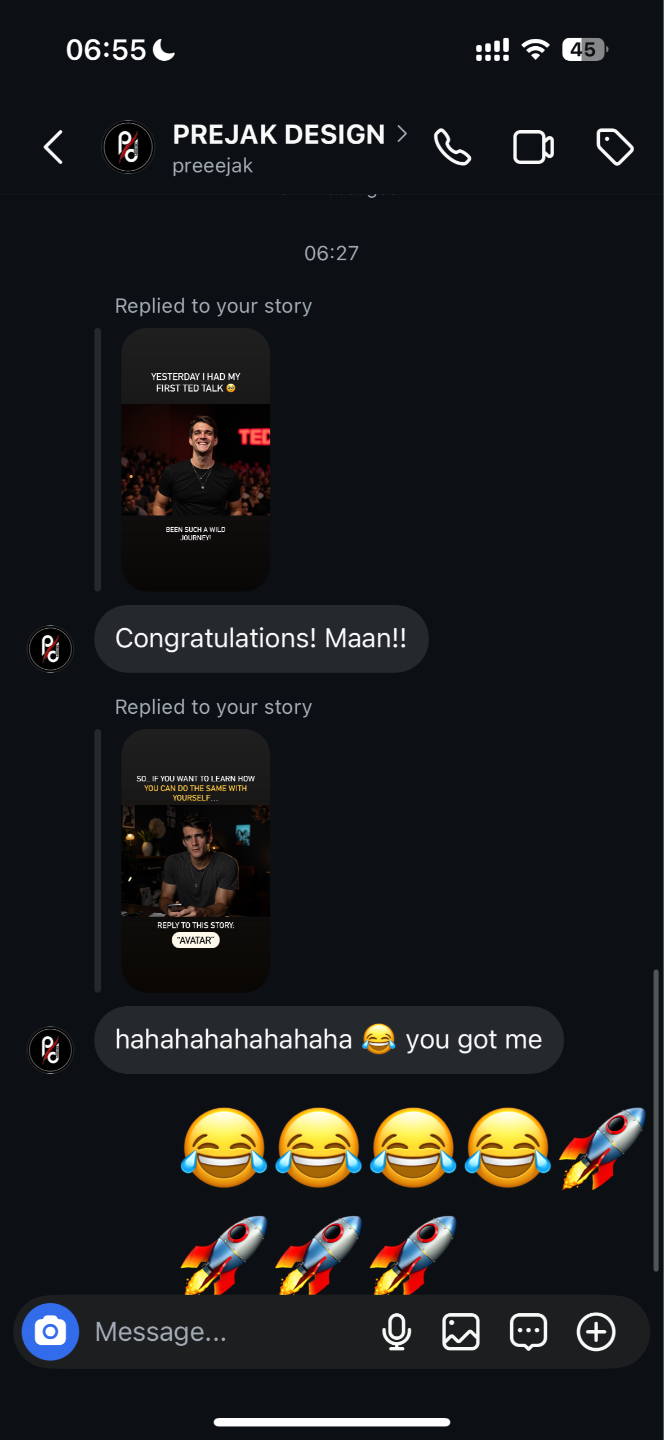
Task: Open the Prejak Design profile picture in header
Action: click(x=129, y=148)
